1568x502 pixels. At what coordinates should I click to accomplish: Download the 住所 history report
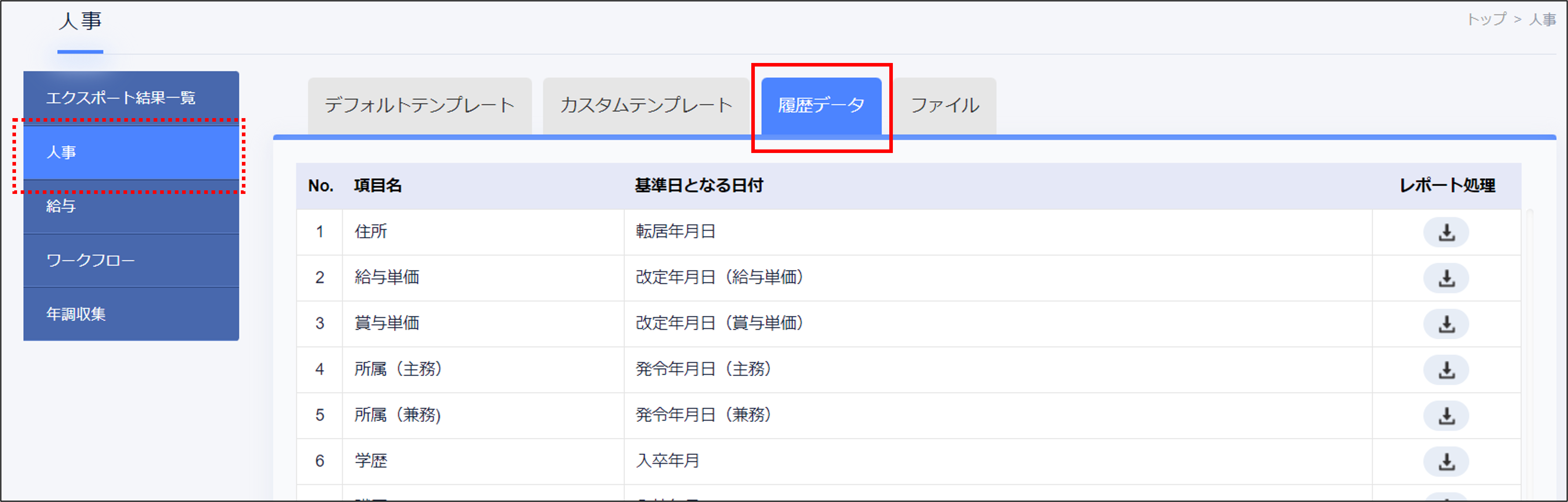pyautogui.click(x=1446, y=232)
